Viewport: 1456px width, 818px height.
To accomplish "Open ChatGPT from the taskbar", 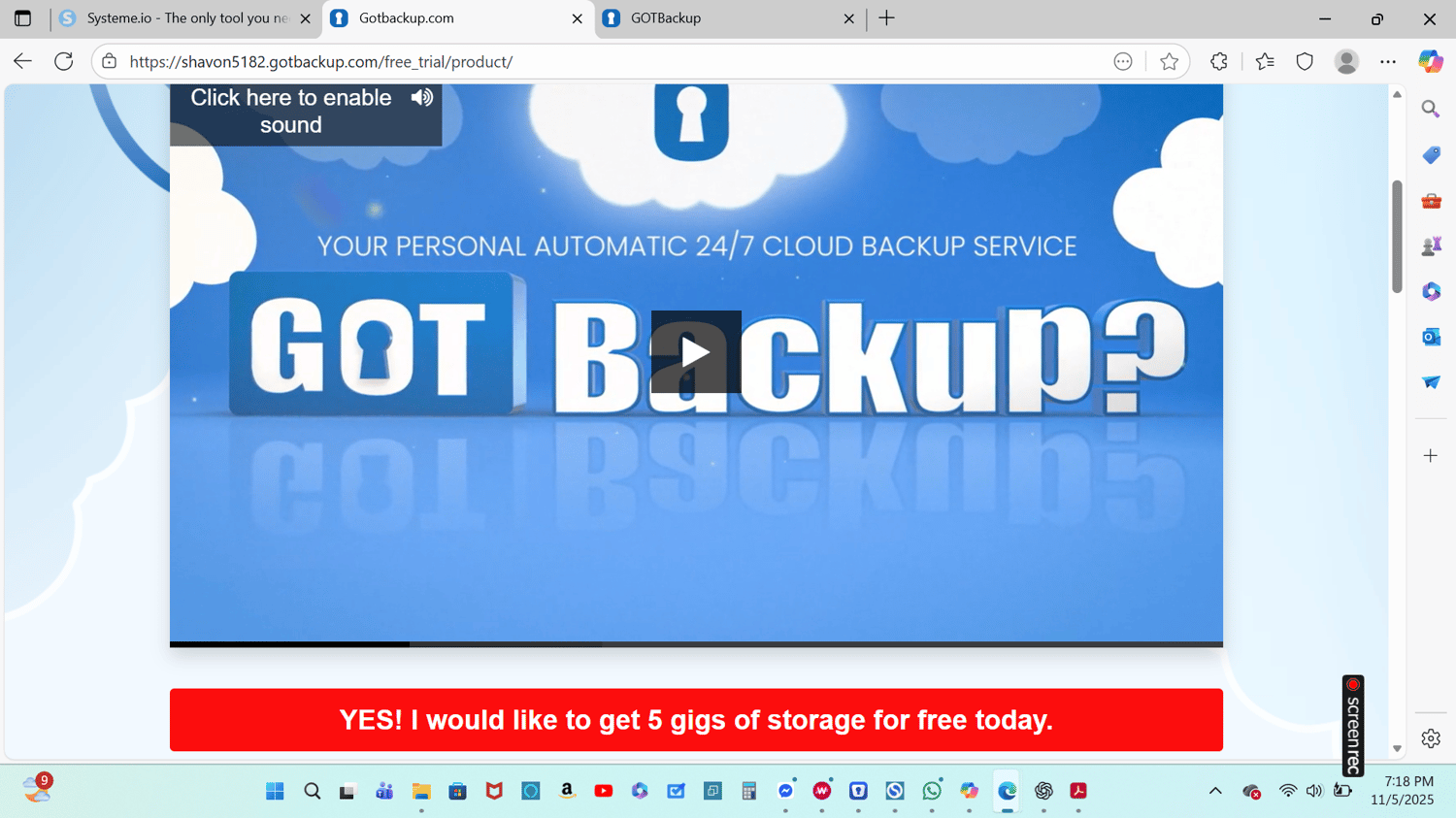I will click(x=1043, y=791).
